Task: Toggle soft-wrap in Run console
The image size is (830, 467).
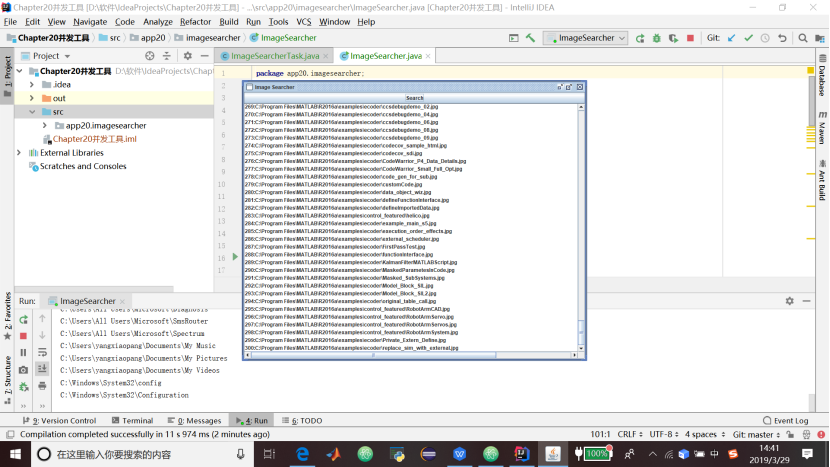Action: (42, 352)
